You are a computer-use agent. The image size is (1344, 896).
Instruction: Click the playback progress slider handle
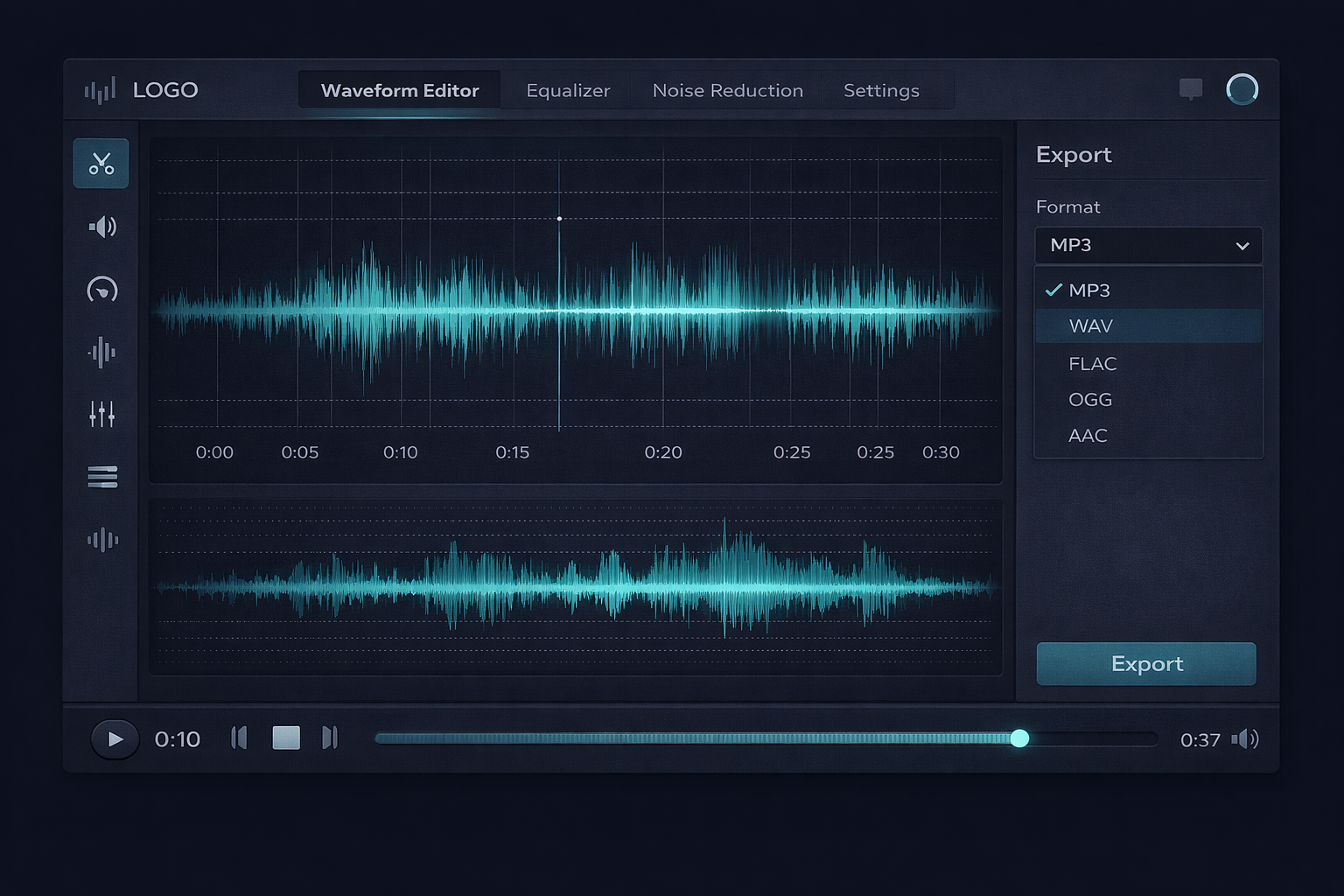(x=1020, y=738)
